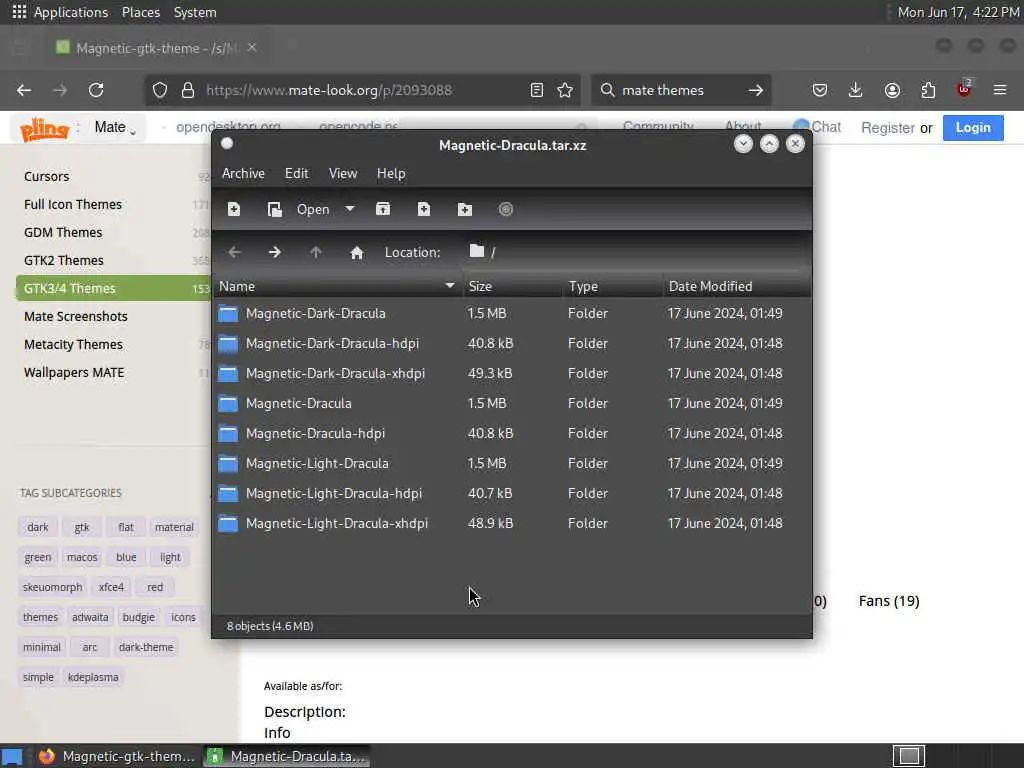Screen dimensions: 1024x768
Task: Click the dark tag subcategory
Action: click(38, 527)
